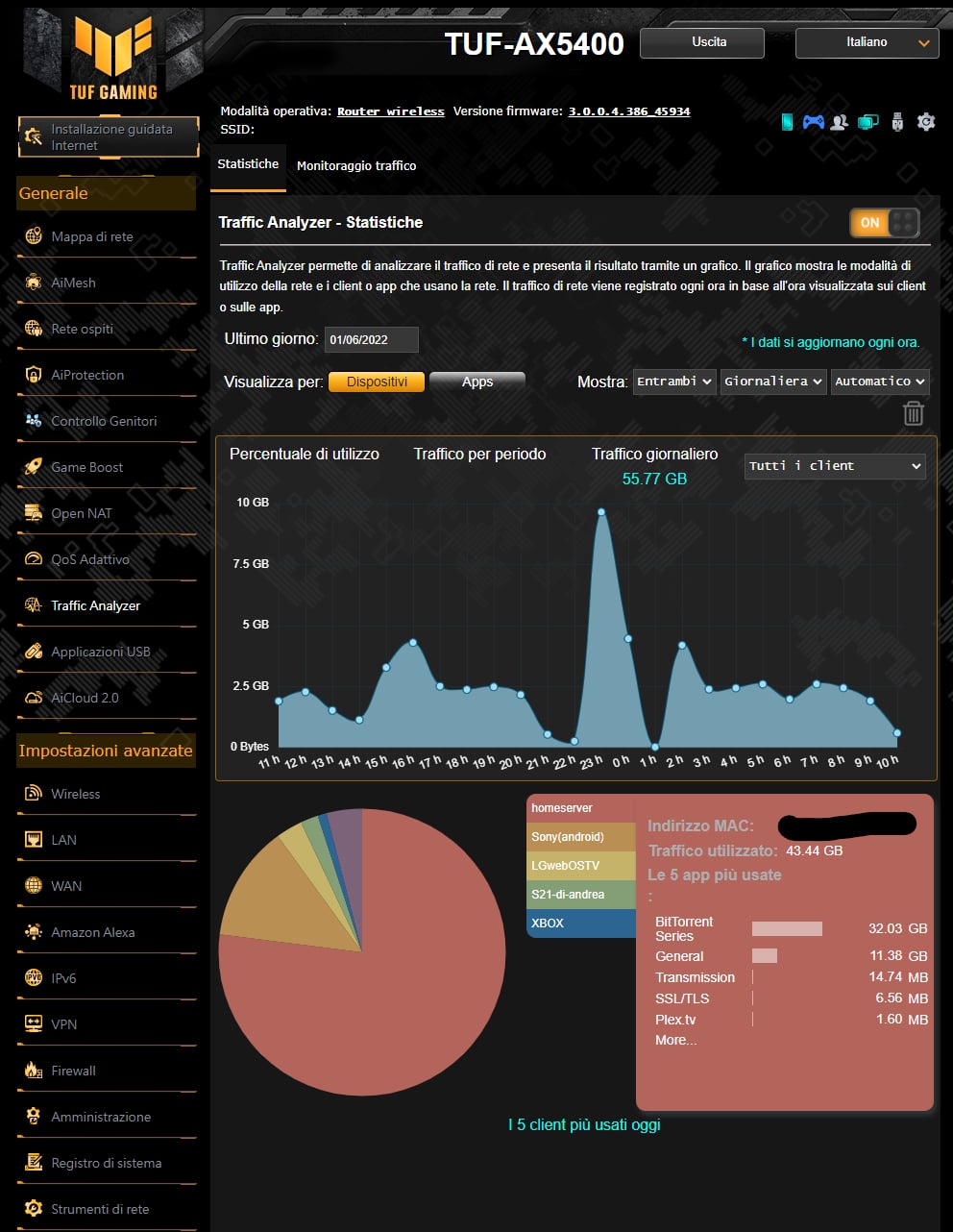
Task: Click the network monitors icon in the header
Action: click(x=868, y=122)
